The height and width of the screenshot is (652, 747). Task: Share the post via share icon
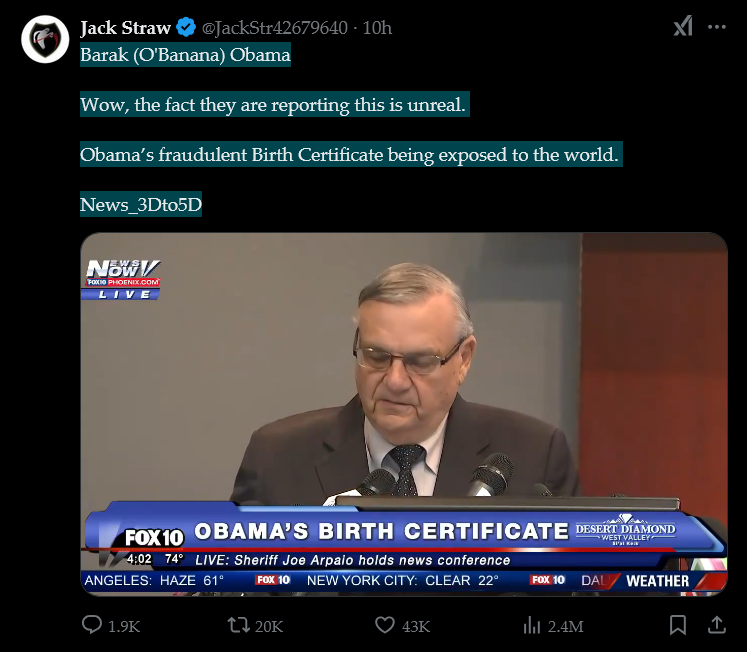click(x=716, y=625)
